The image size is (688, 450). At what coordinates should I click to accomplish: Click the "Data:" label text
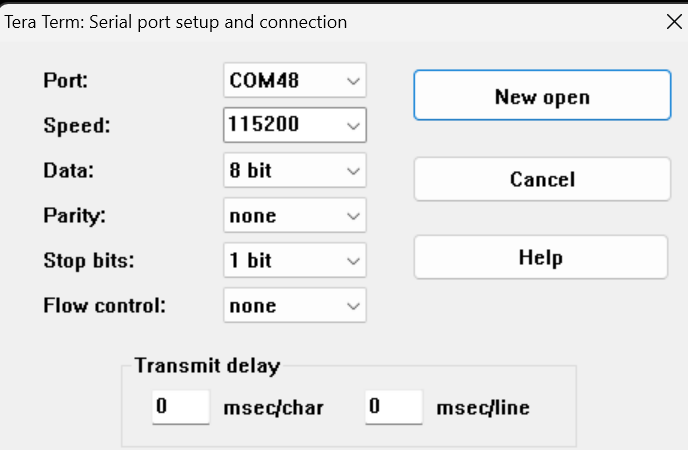(x=68, y=171)
